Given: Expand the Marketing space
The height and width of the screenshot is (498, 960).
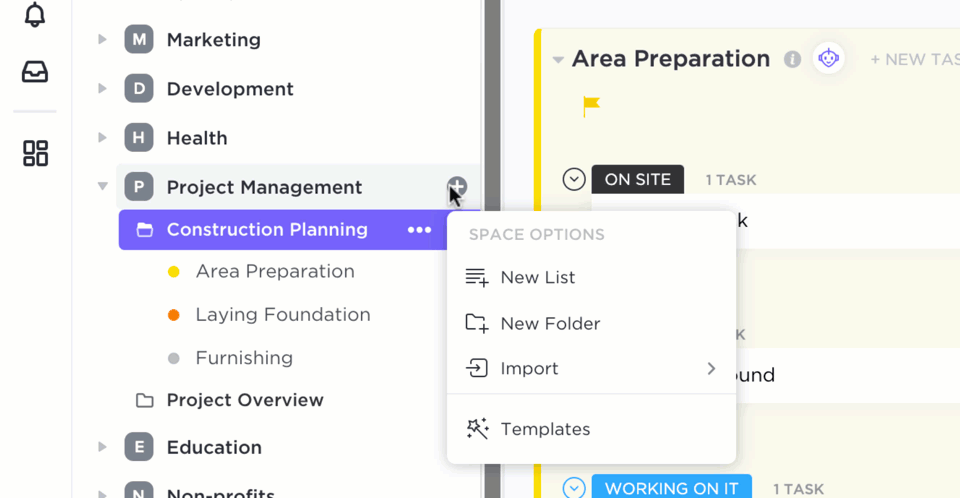Looking at the screenshot, I should [x=102, y=40].
